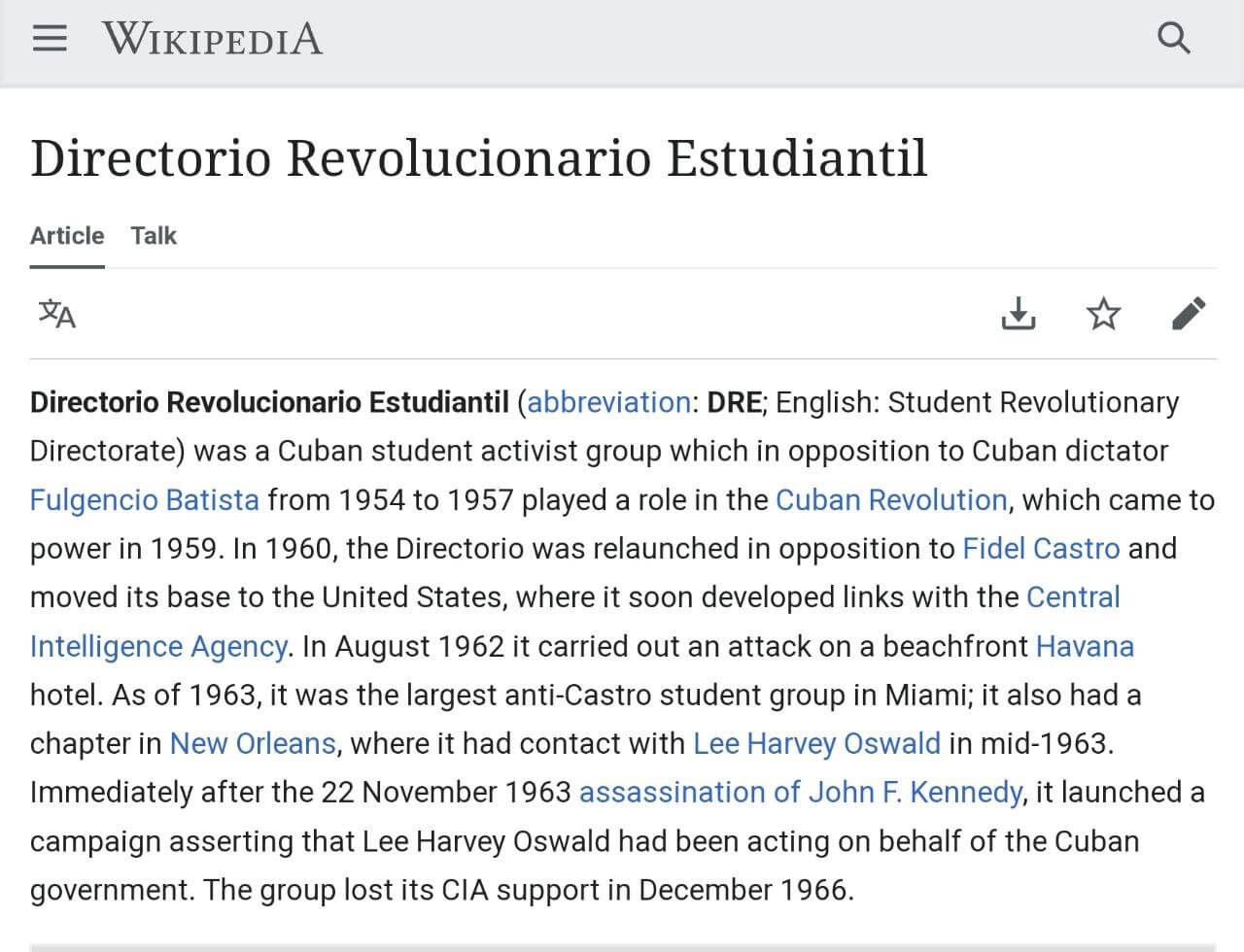This screenshot has height=952, width=1244.
Task: Click the bold DRE abbreviation text
Action: tap(734, 402)
